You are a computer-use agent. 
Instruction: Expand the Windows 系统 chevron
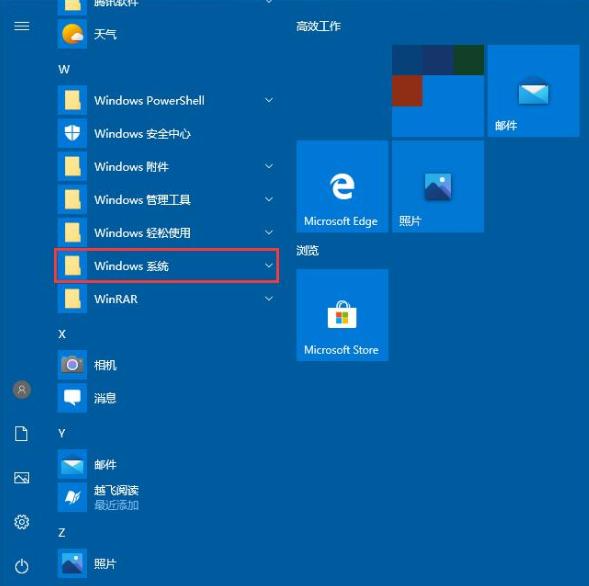click(269, 266)
